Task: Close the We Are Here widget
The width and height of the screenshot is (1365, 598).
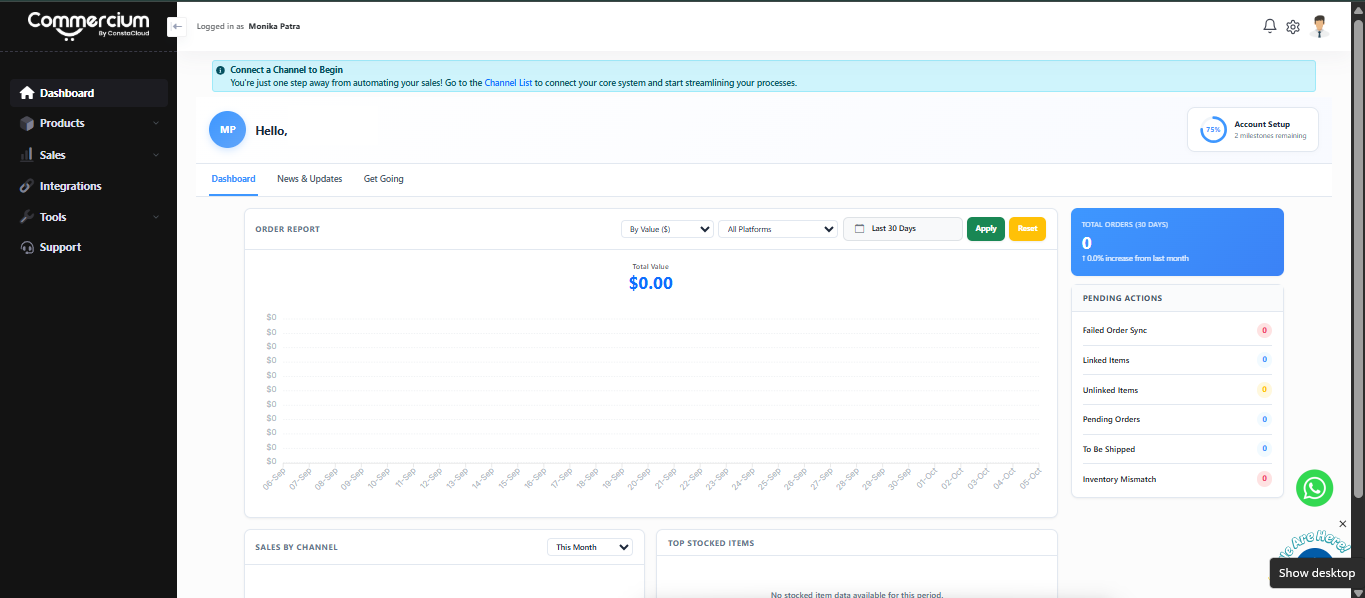Action: [1342, 524]
